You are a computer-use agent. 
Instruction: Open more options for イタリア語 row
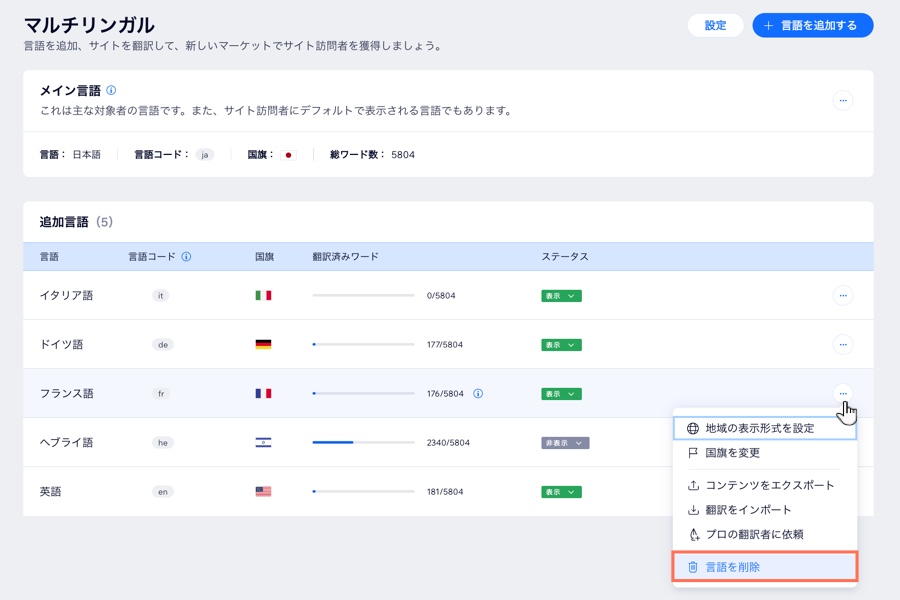click(x=843, y=296)
